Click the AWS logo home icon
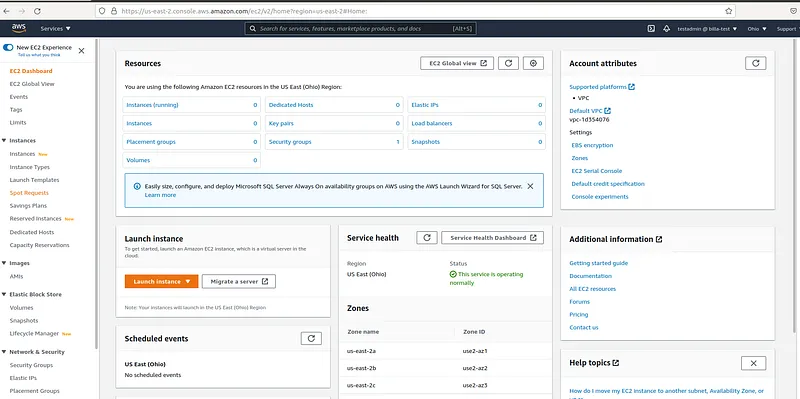This screenshot has width=800, height=399. (x=19, y=29)
